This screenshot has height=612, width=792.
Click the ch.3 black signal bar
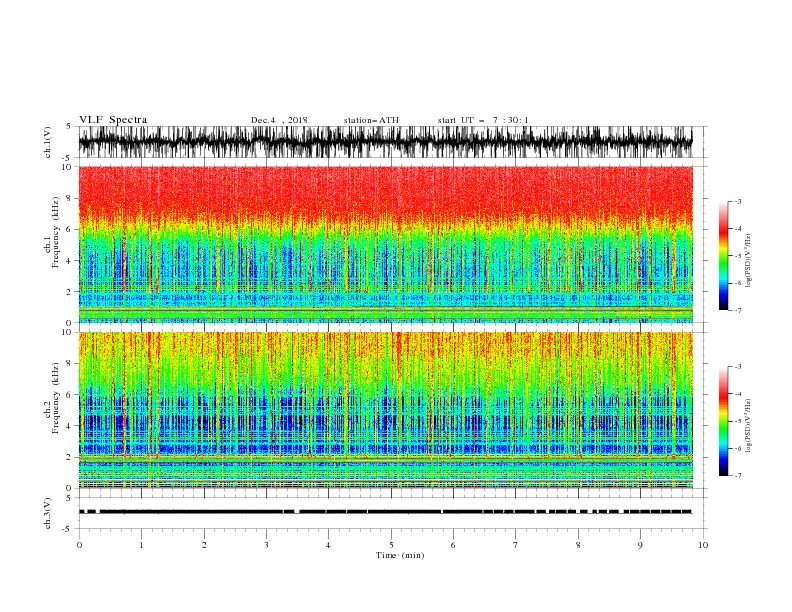pyautogui.click(x=385, y=512)
